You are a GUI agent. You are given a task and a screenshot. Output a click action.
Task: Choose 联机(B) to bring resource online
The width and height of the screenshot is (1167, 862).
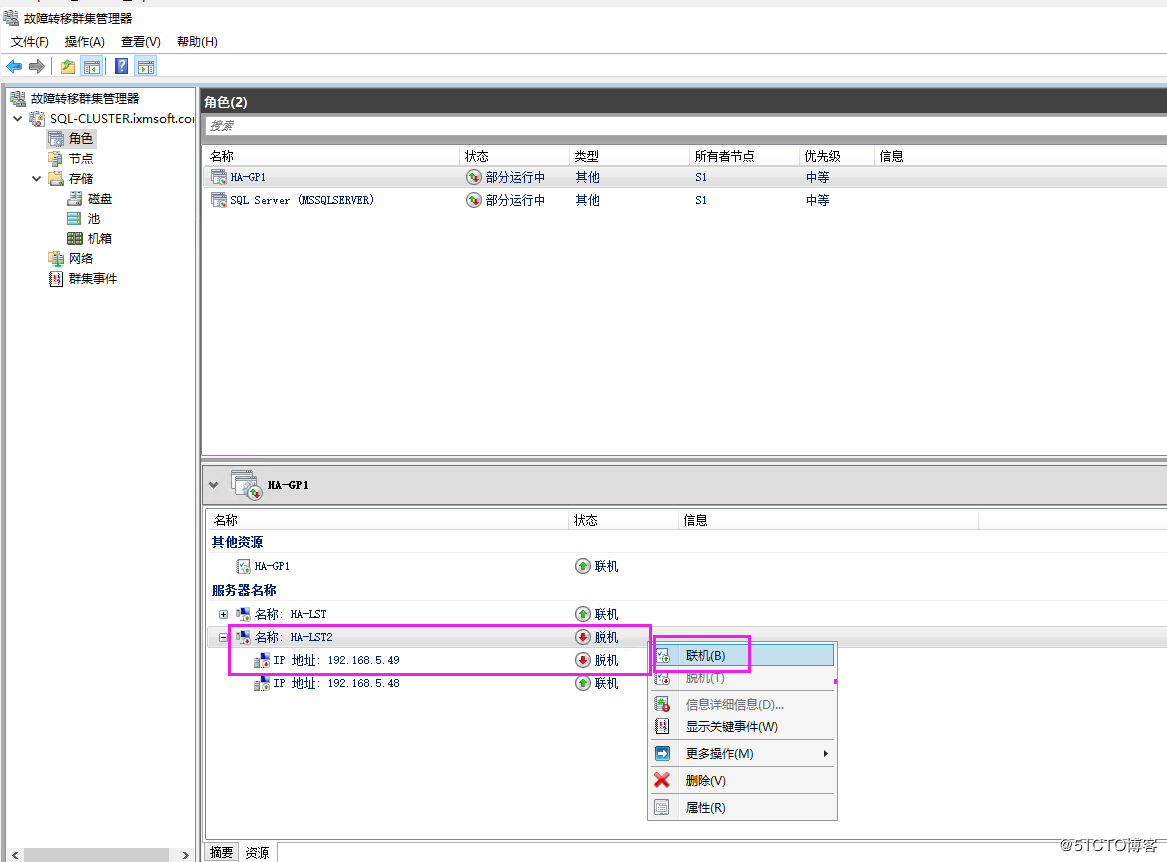tap(703, 654)
